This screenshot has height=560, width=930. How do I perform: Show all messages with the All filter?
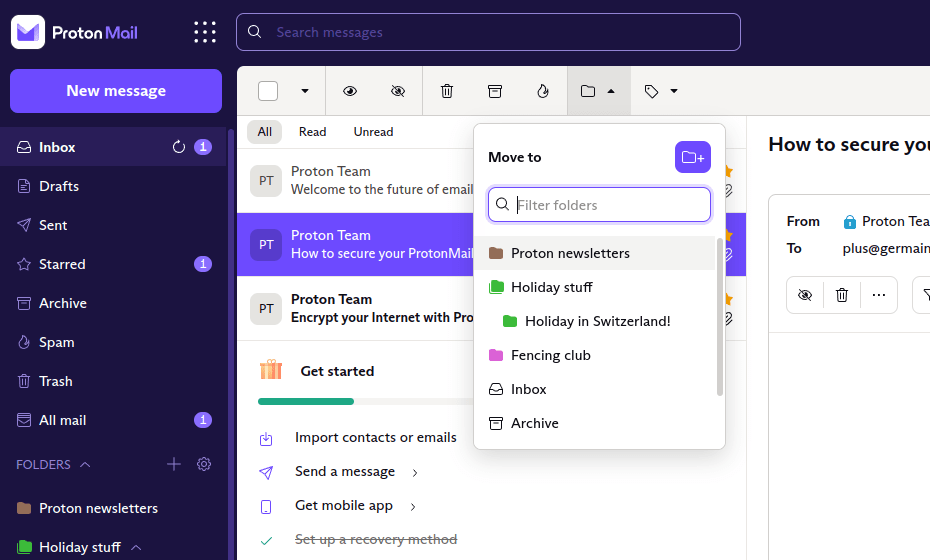(265, 132)
